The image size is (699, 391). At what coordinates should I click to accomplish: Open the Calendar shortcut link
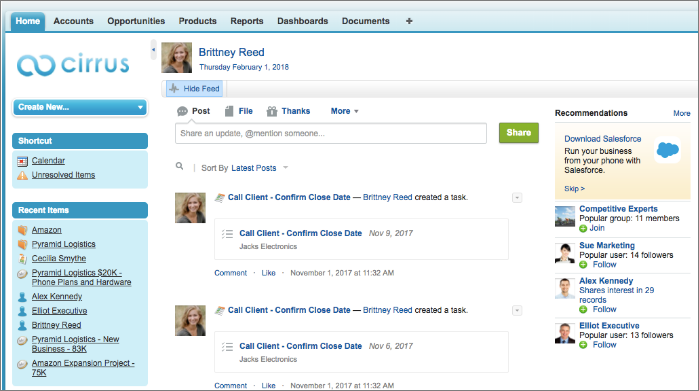click(48, 161)
